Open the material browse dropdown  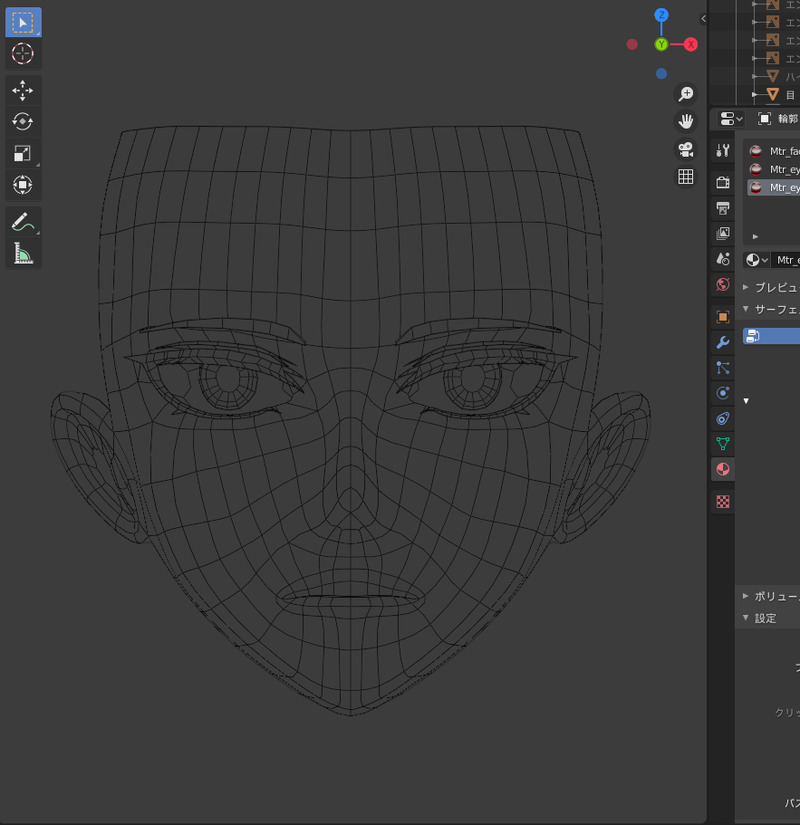(757, 260)
